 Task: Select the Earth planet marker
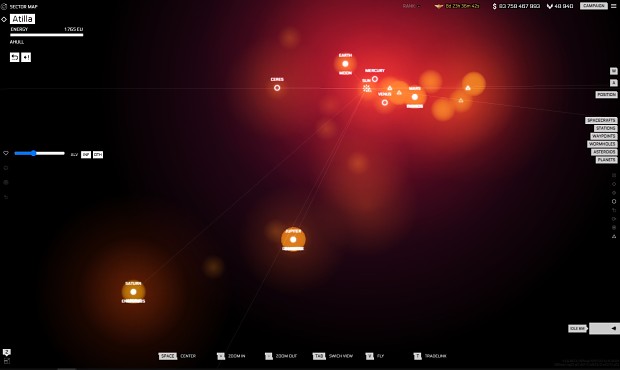click(x=345, y=64)
